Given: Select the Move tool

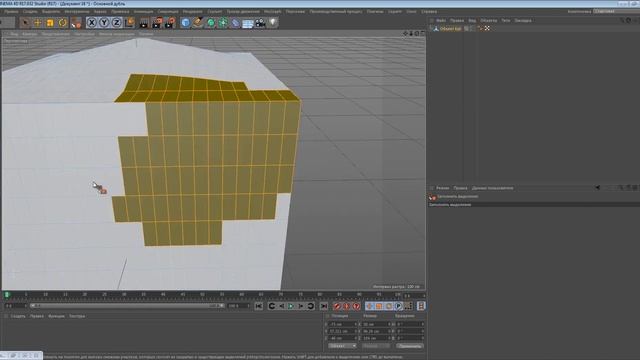Looking at the screenshot, I should coord(38,23).
